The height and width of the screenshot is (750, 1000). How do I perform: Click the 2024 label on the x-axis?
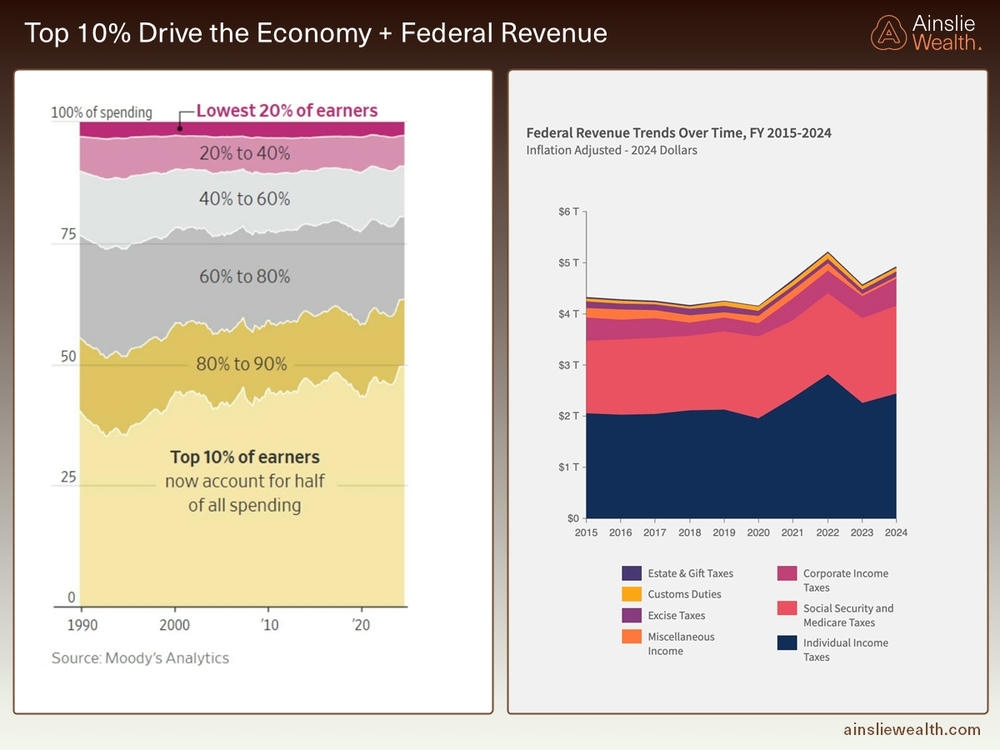pos(895,533)
